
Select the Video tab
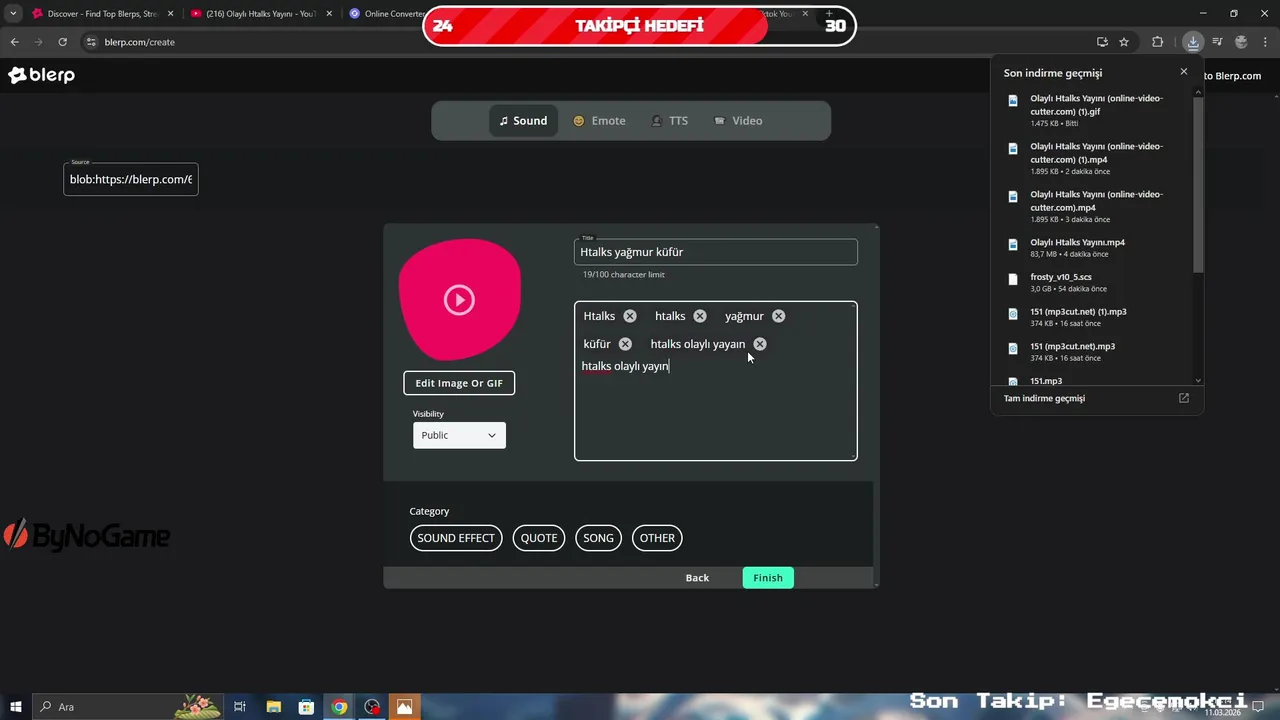pos(738,121)
